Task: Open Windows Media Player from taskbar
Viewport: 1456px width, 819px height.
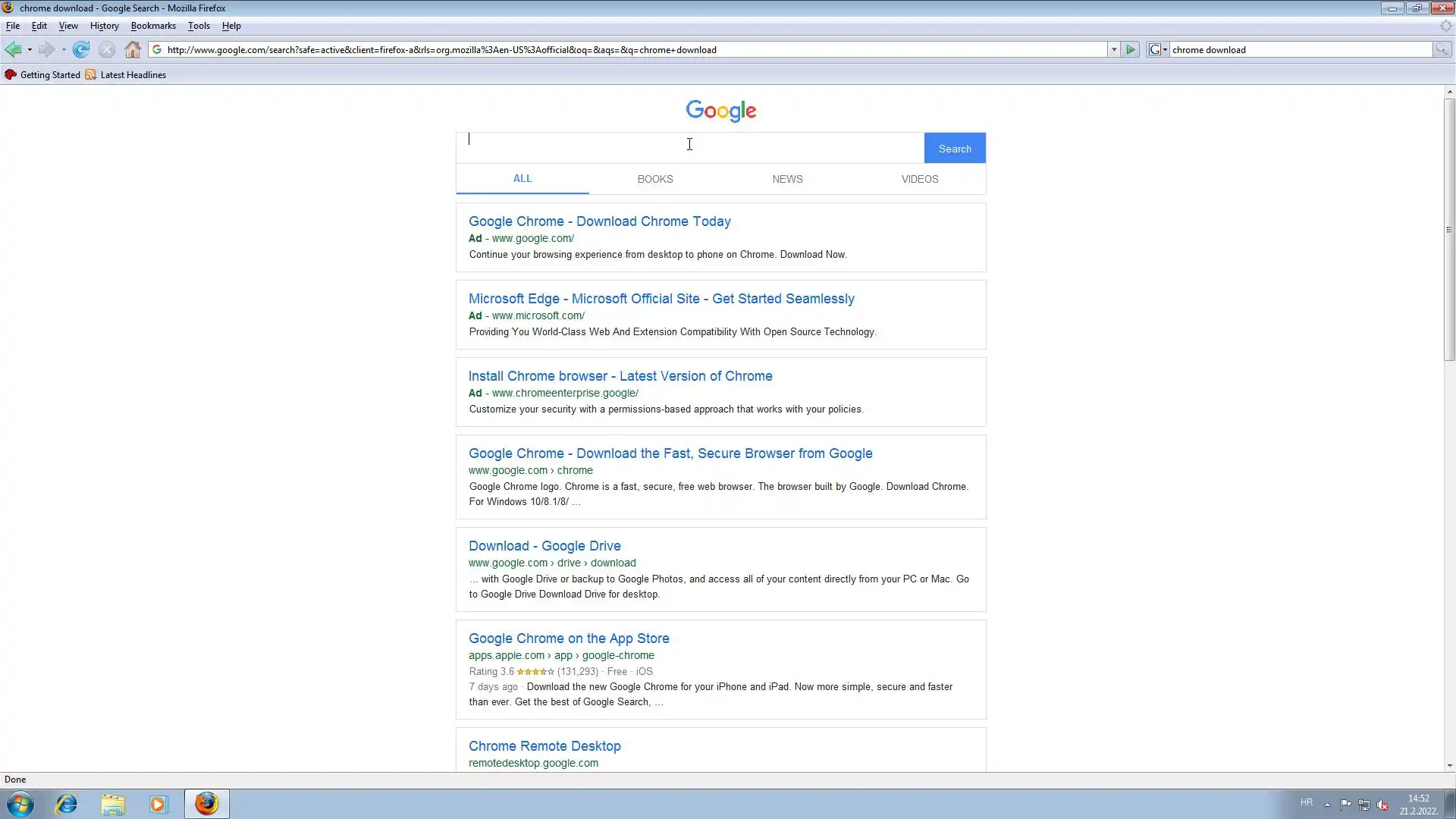Action: (x=158, y=804)
